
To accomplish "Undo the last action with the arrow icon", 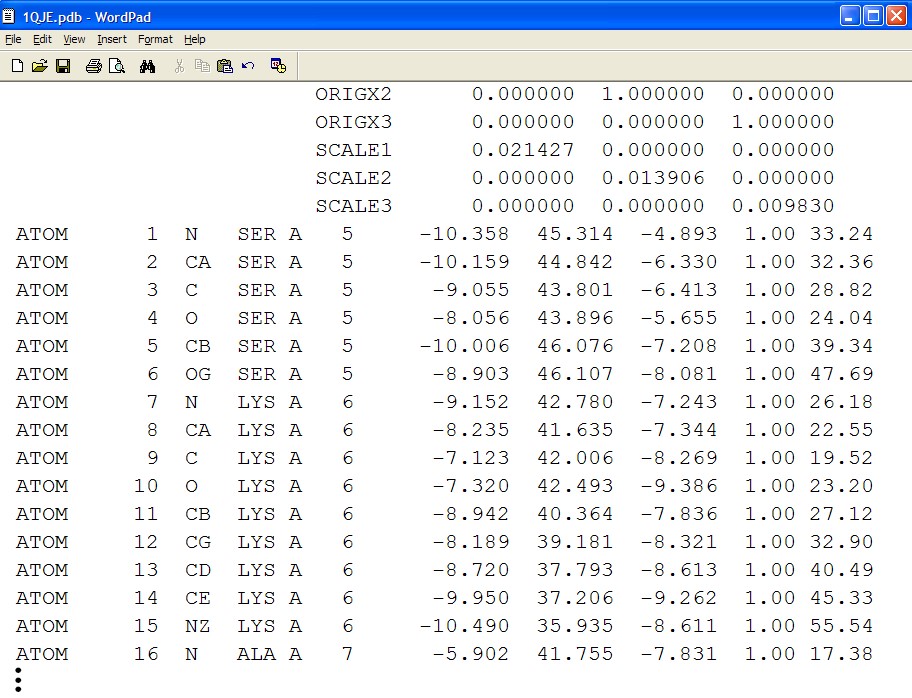I will point(248,66).
